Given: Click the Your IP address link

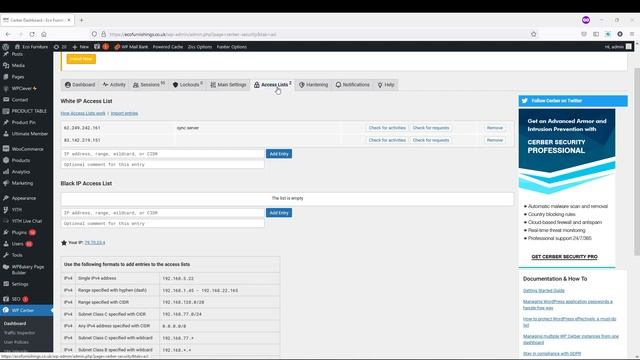Looking at the screenshot, I should click(95, 242).
